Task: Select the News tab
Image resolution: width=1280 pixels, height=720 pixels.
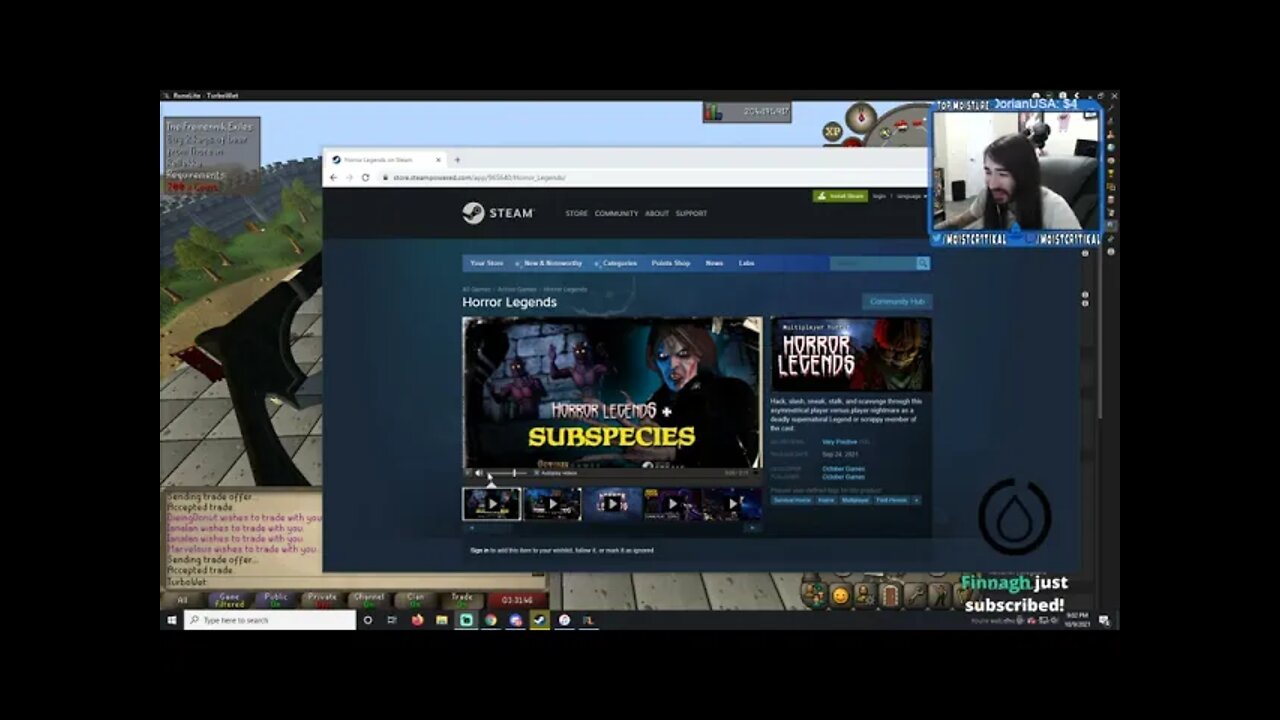Action: pos(714,263)
